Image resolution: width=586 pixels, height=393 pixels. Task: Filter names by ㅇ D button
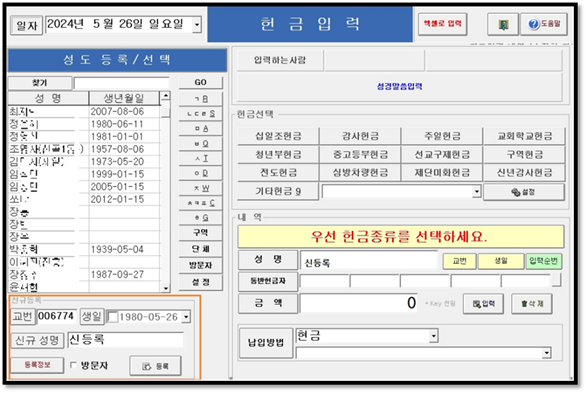tap(200, 173)
